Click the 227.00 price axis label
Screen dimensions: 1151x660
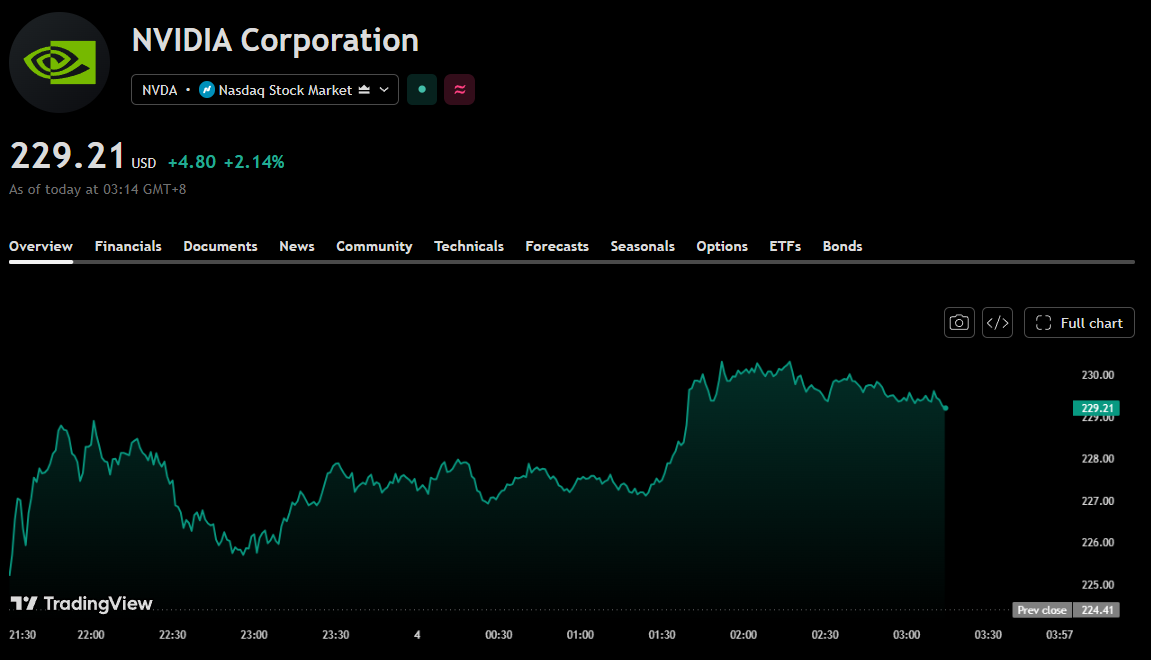1097,501
